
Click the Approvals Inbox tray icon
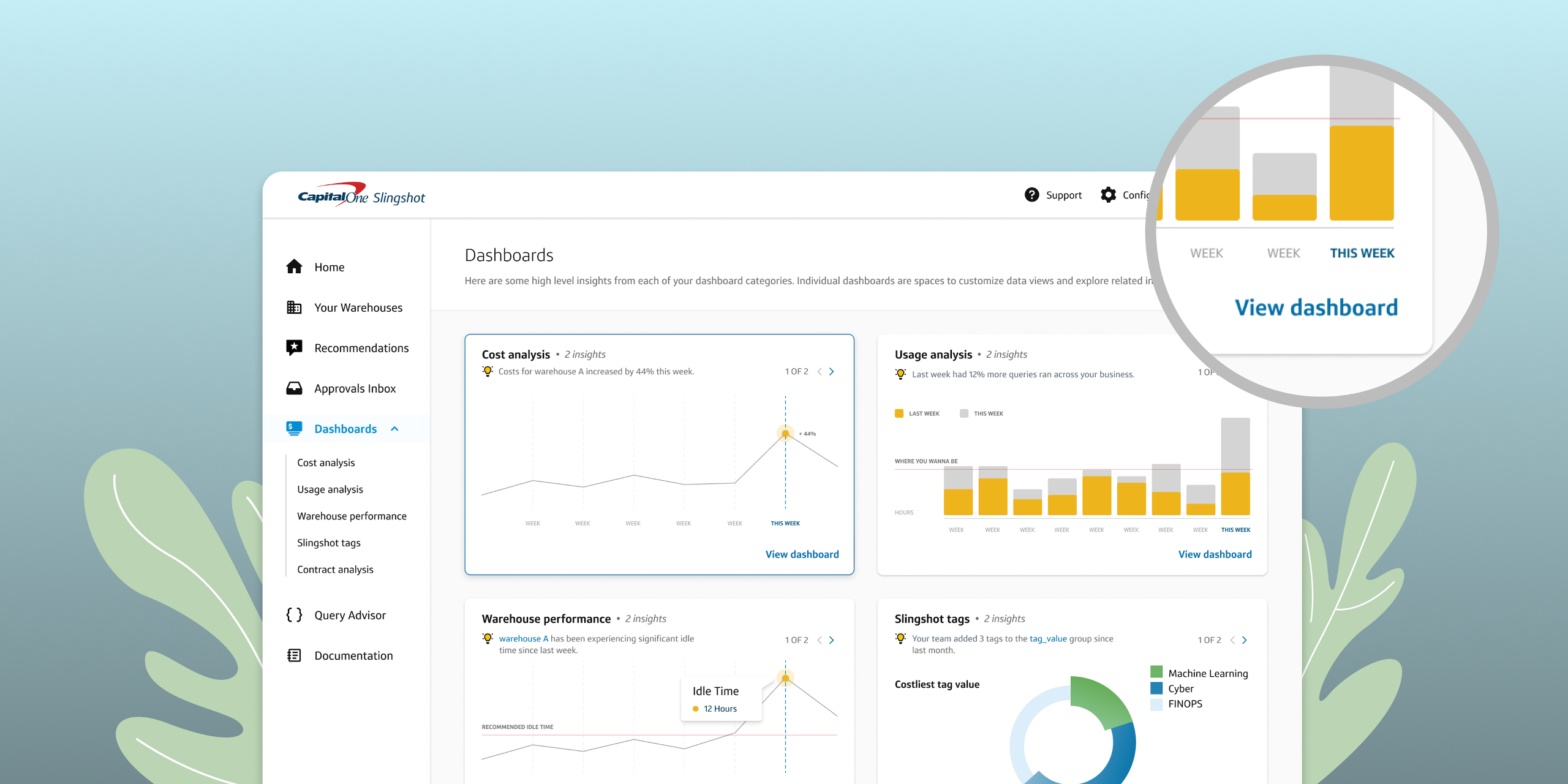click(x=294, y=388)
